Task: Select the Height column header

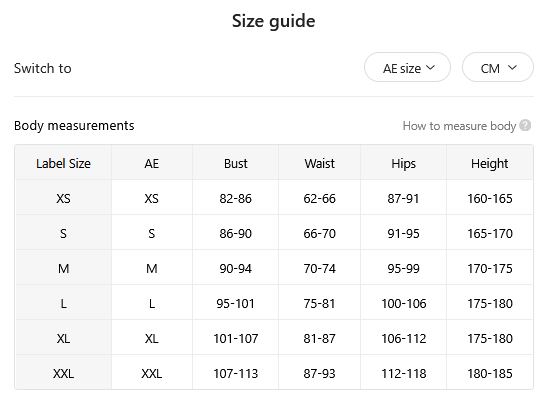Action: (x=490, y=164)
